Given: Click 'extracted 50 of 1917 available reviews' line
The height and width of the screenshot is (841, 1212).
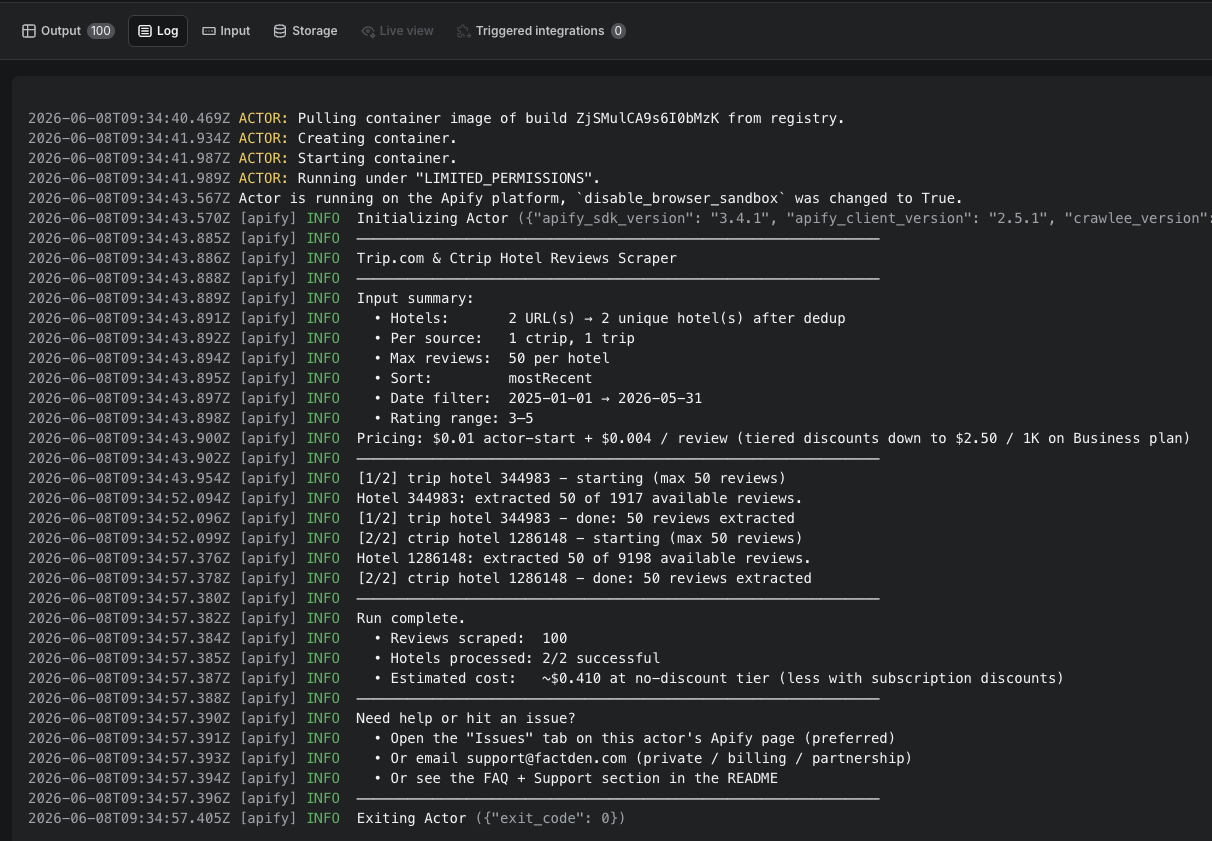Looking at the screenshot, I should tap(415, 498).
